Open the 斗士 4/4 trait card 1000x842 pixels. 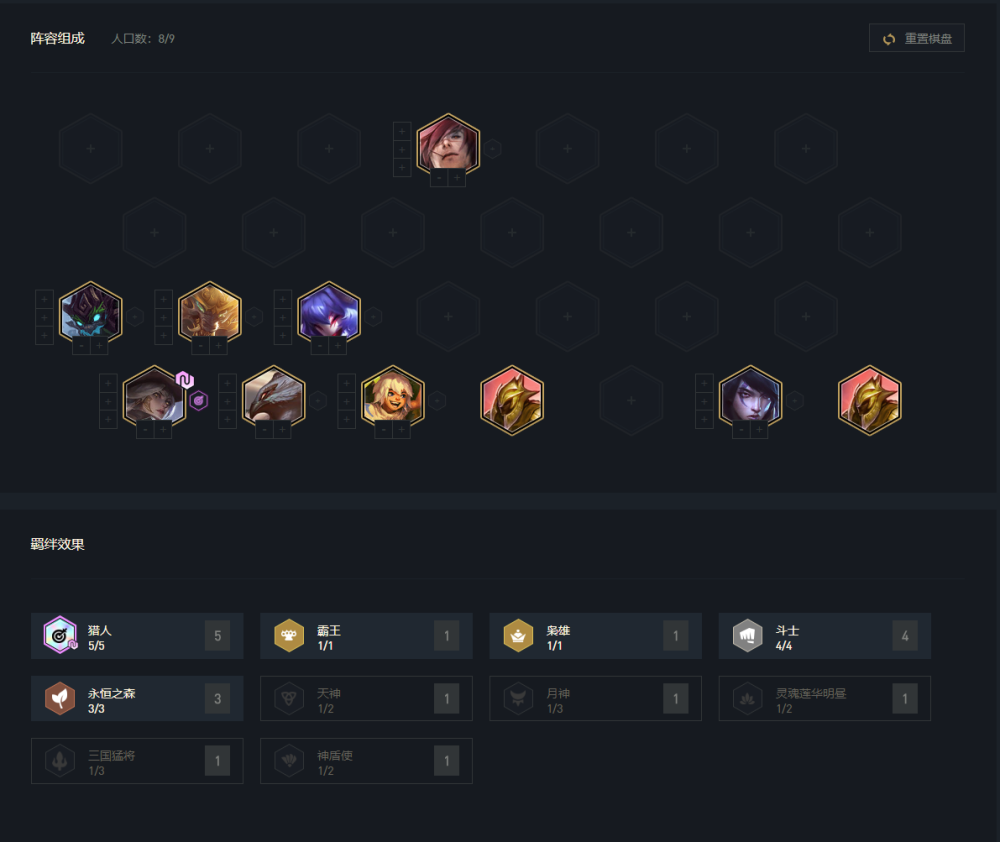pos(825,636)
